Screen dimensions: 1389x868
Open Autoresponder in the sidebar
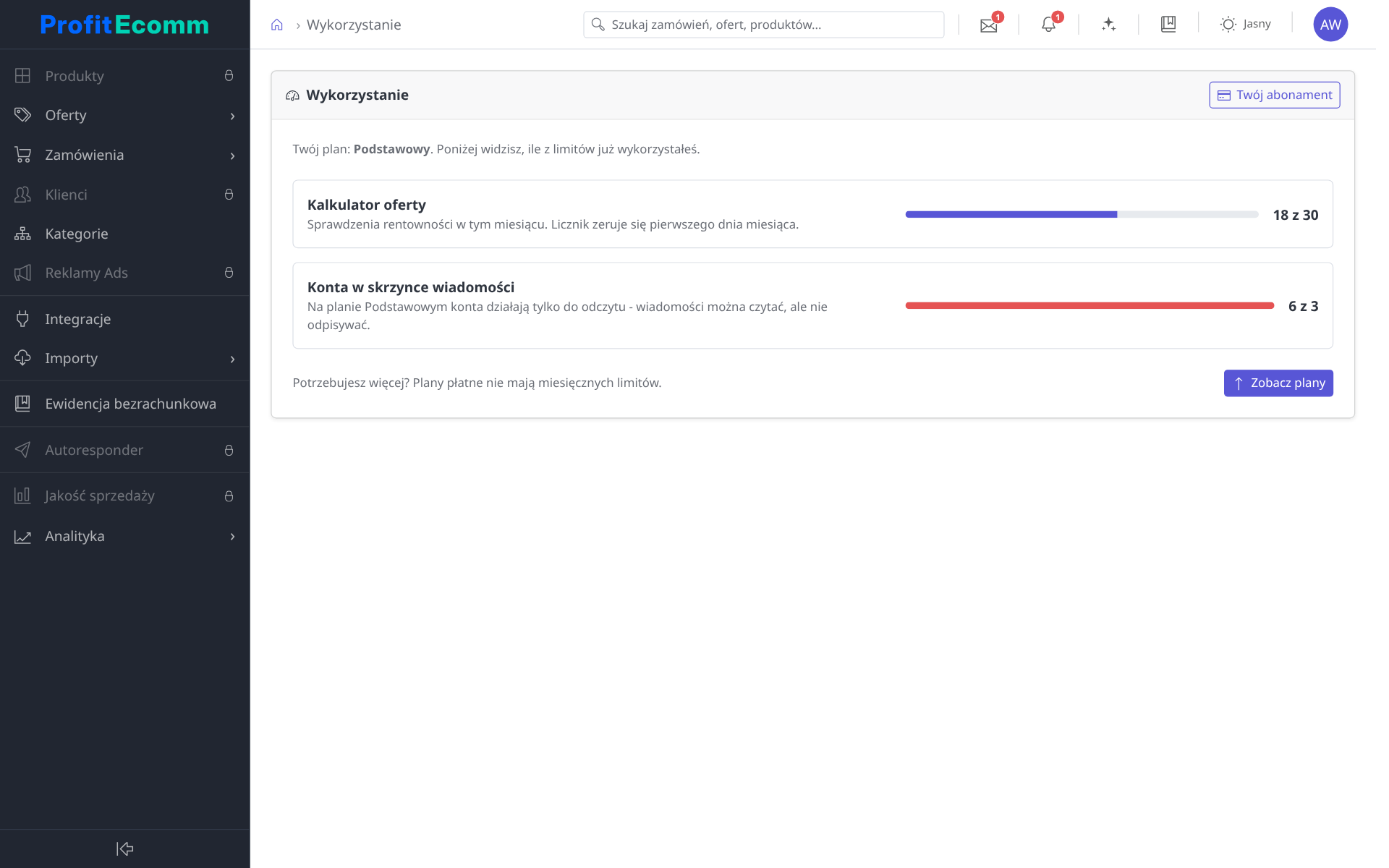(x=124, y=450)
